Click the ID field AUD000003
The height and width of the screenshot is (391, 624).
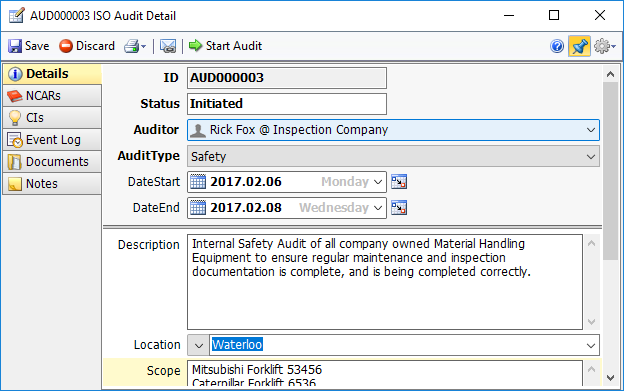click(x=287, y=78)
